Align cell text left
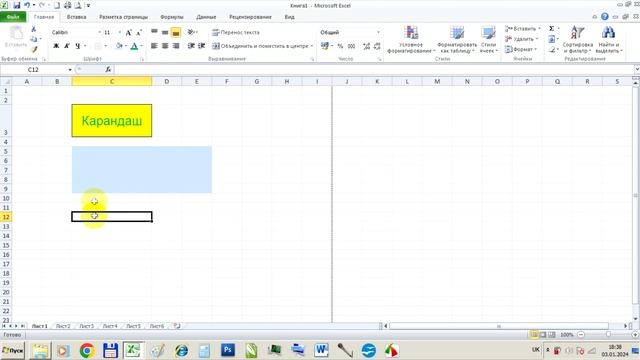Screen dimensions: 640x360 coord(154,46)
